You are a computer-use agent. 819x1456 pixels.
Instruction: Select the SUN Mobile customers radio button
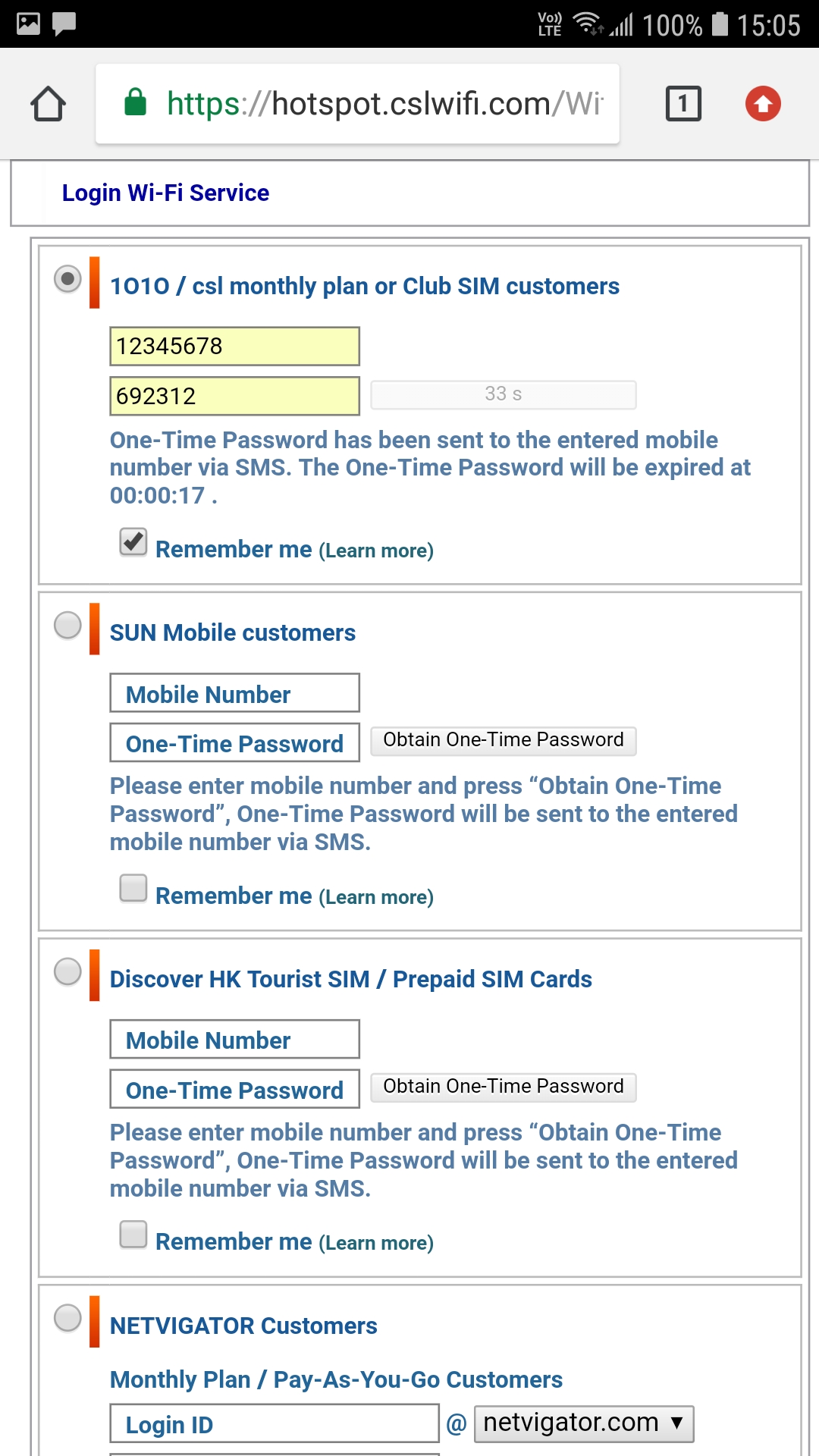[x=67, y=626]
